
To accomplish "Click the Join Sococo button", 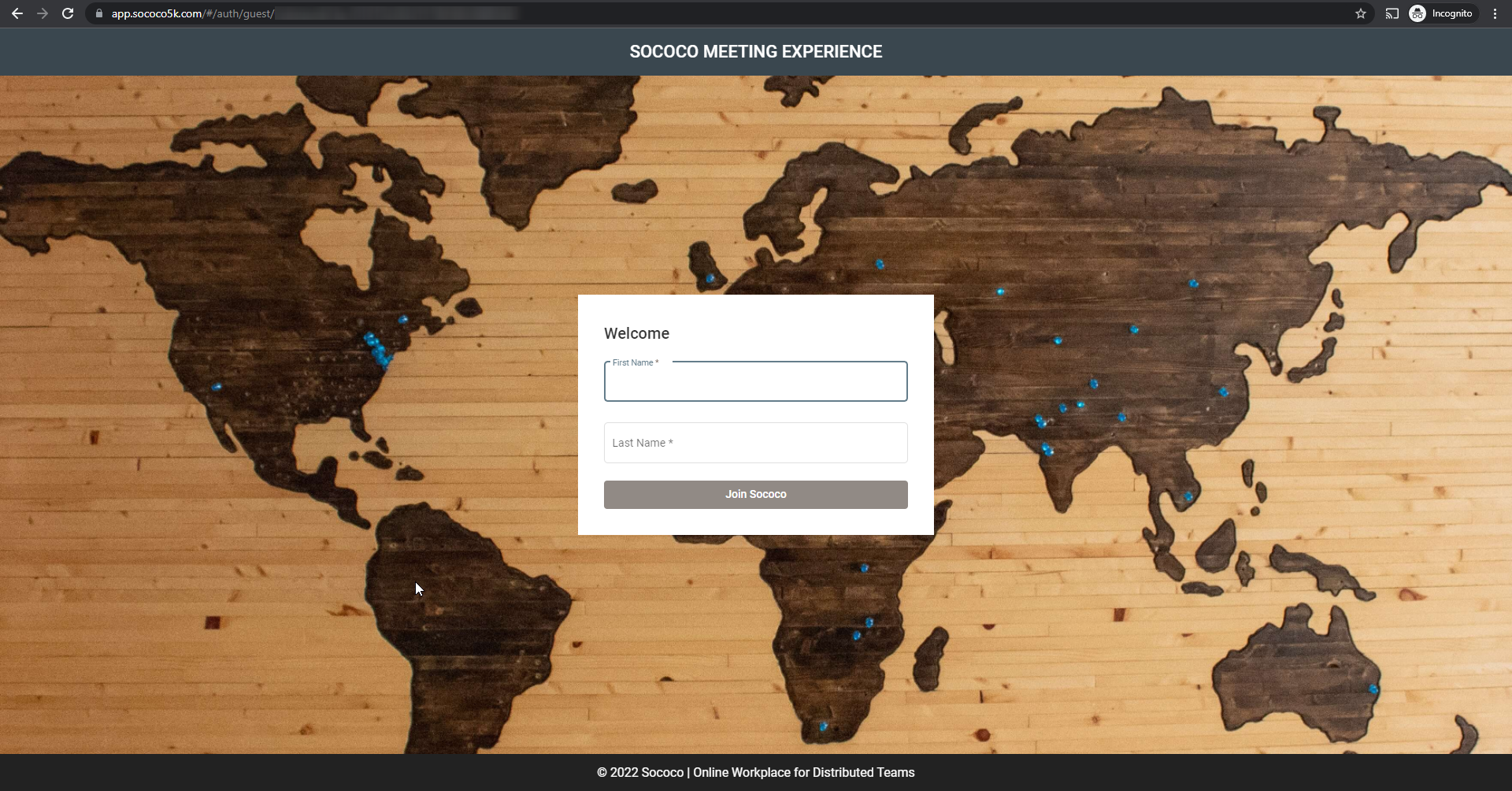I will (755, 495).
